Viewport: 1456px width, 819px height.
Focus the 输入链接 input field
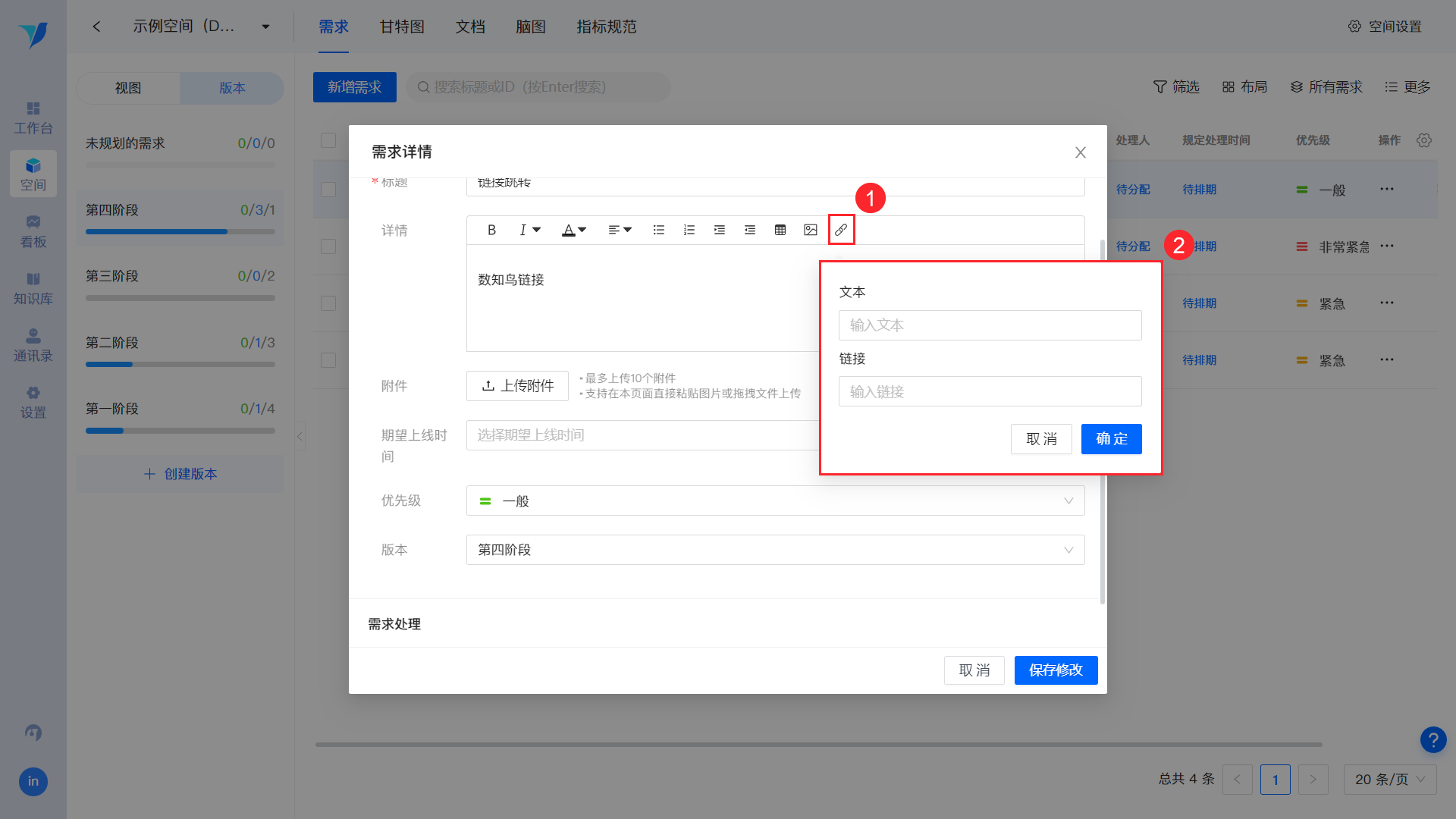(990, 392)
